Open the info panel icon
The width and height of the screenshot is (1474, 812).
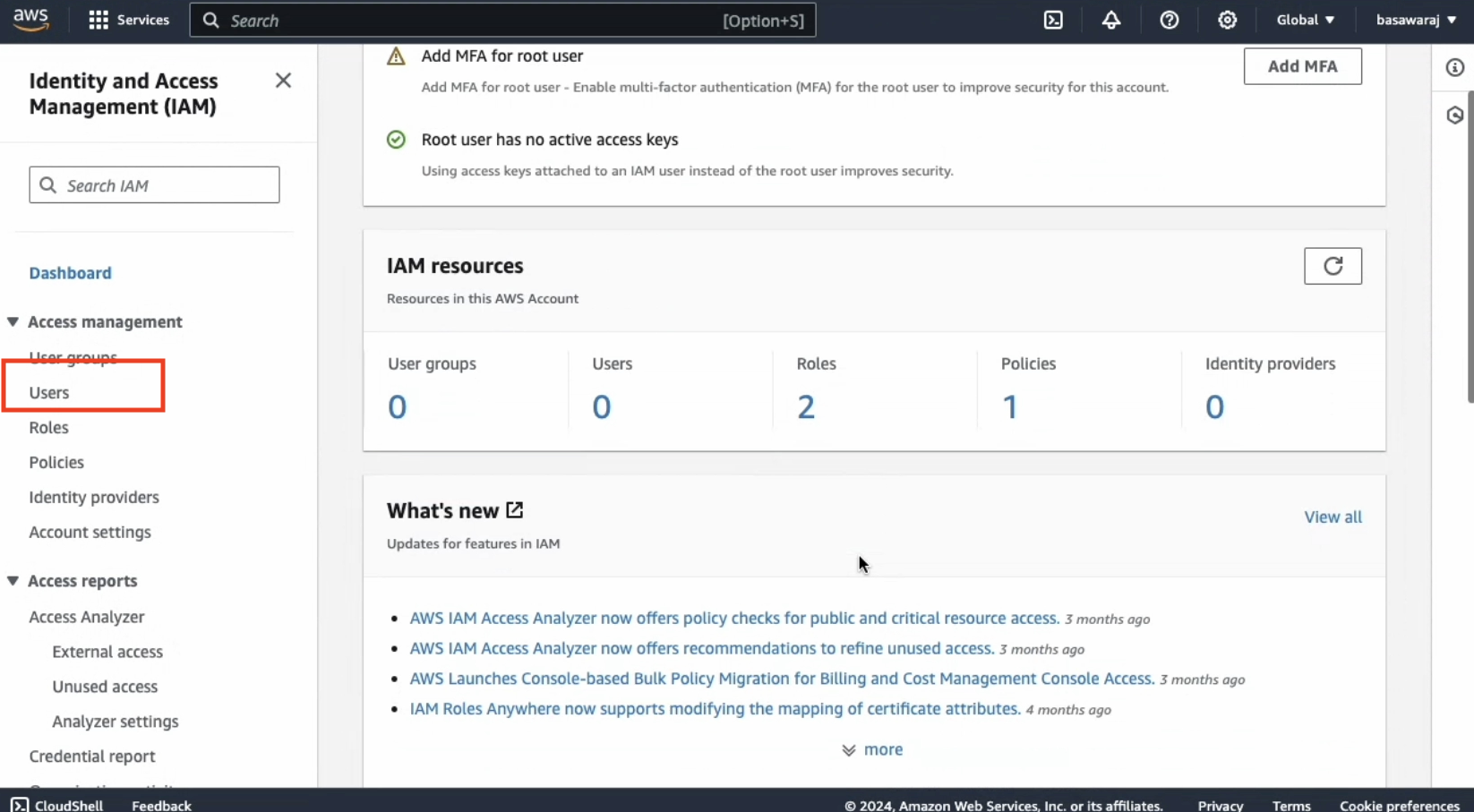[1454, 67]
